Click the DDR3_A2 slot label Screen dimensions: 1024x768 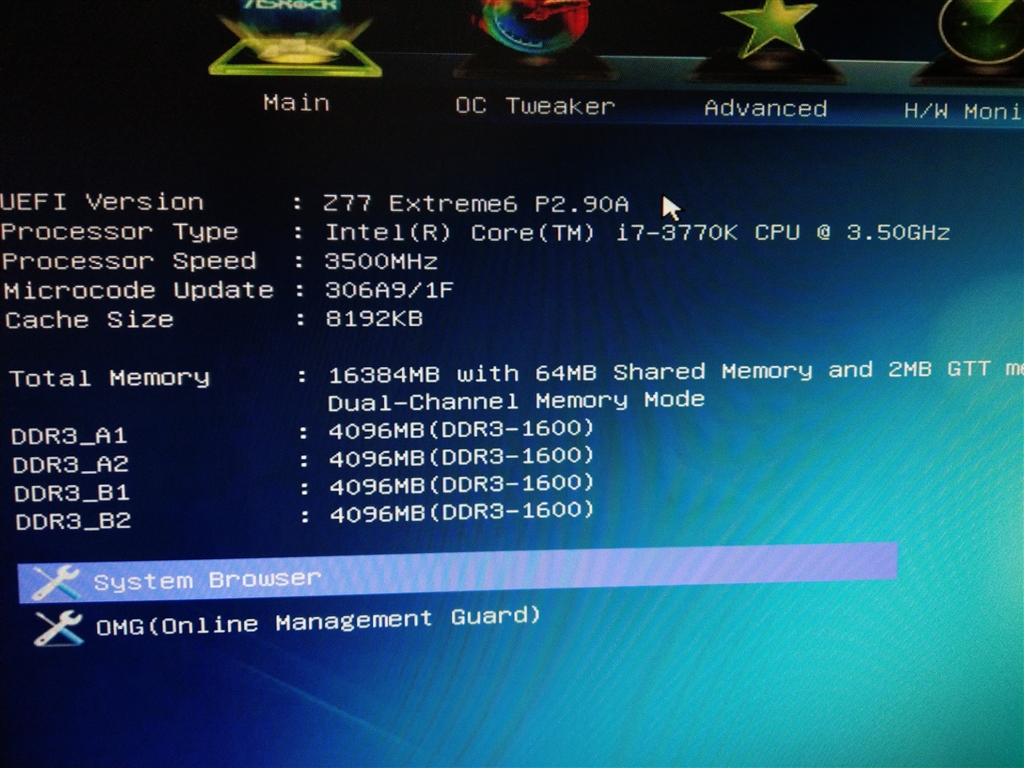click(x=71, y=464)
